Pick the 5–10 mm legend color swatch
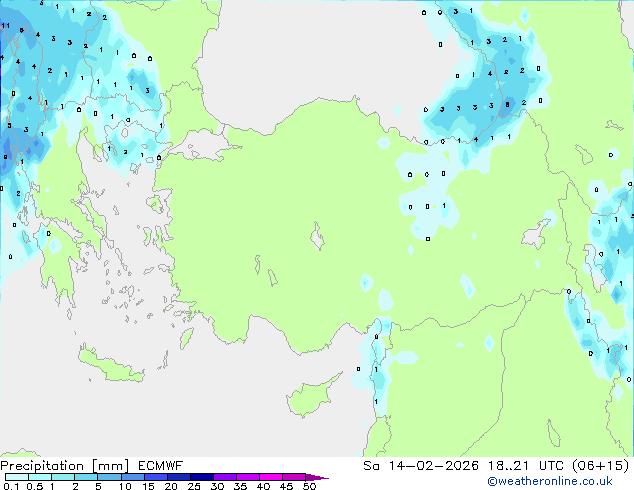 (109, 477)
